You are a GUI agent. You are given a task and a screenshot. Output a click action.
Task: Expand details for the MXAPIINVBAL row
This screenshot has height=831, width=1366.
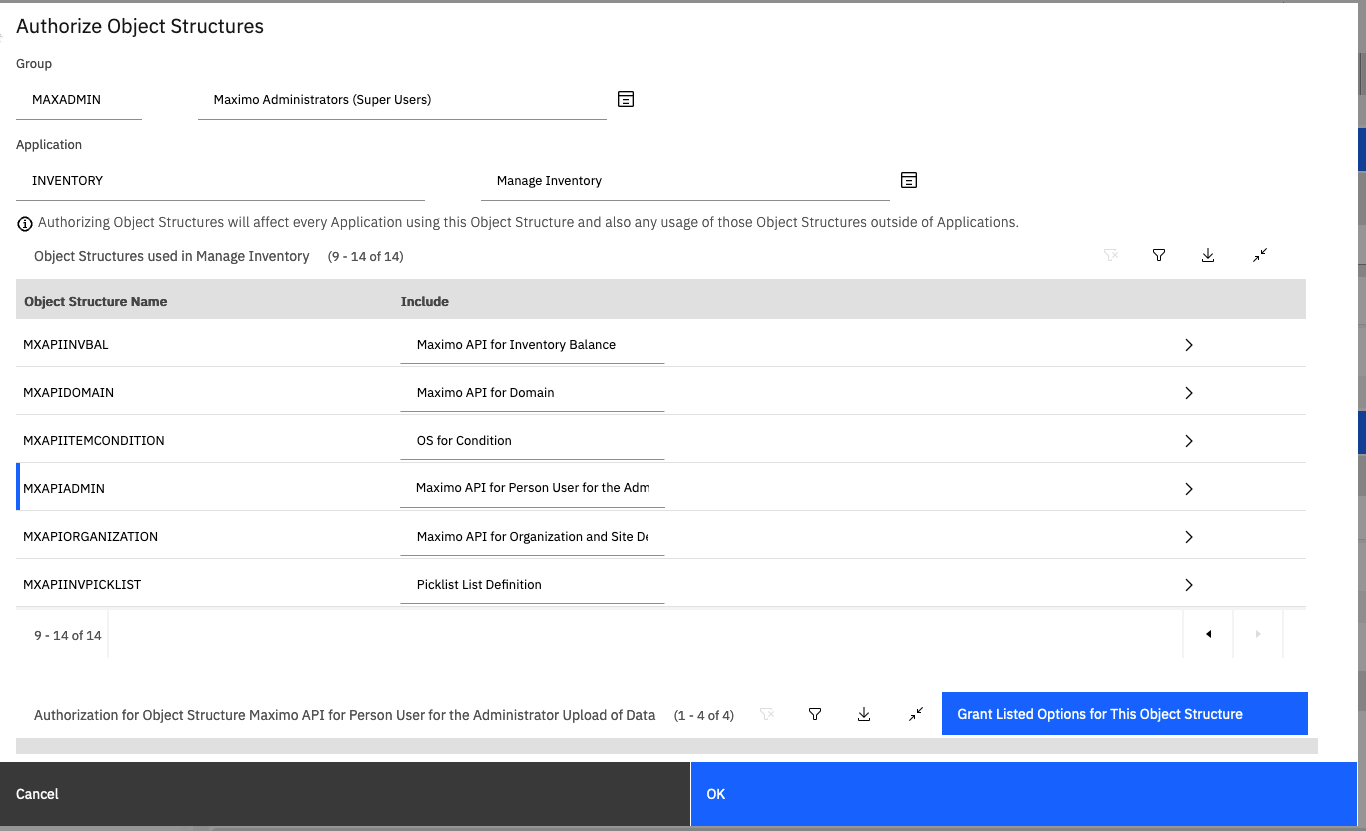coord(1189,345)
